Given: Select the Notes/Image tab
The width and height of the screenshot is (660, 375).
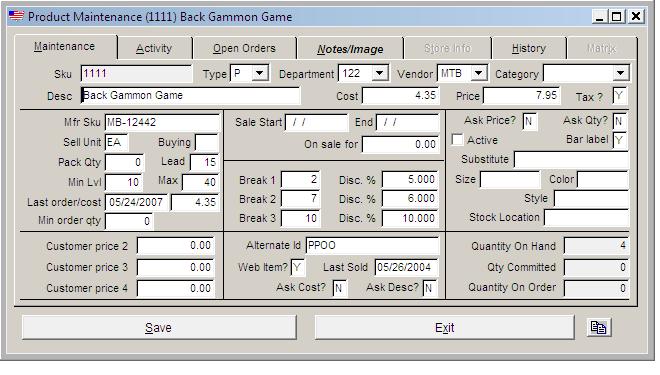Looking at the screenshot, I should [x=350, y=49].
